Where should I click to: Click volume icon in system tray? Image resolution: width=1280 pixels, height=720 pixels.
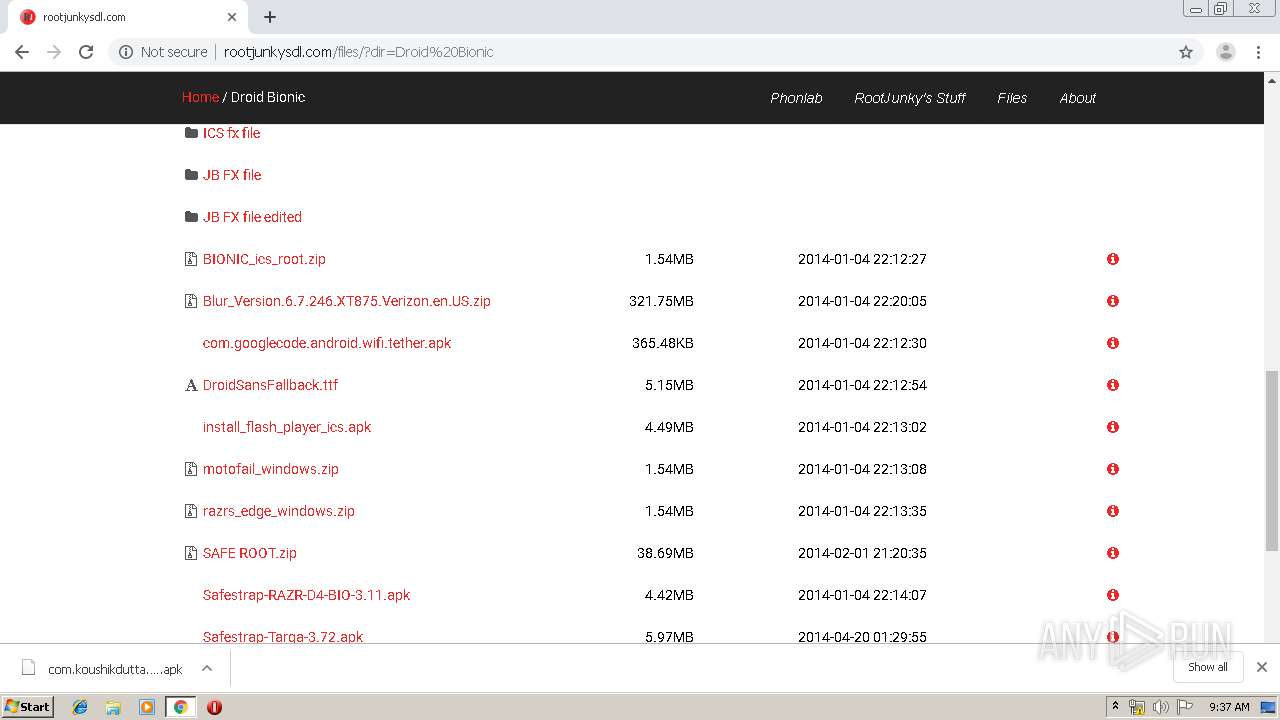(1160, 707)
